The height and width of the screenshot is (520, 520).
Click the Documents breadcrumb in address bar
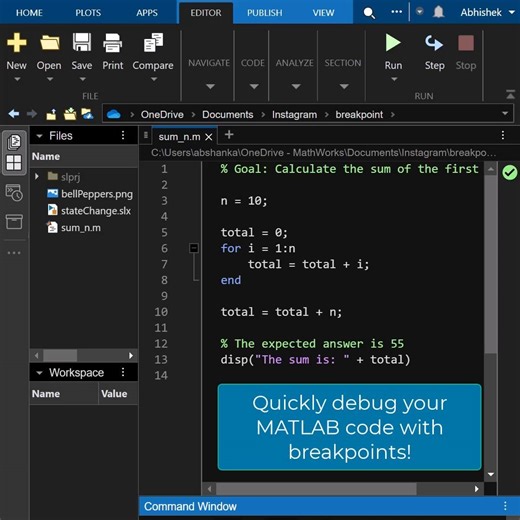click(x=227, y=114)
